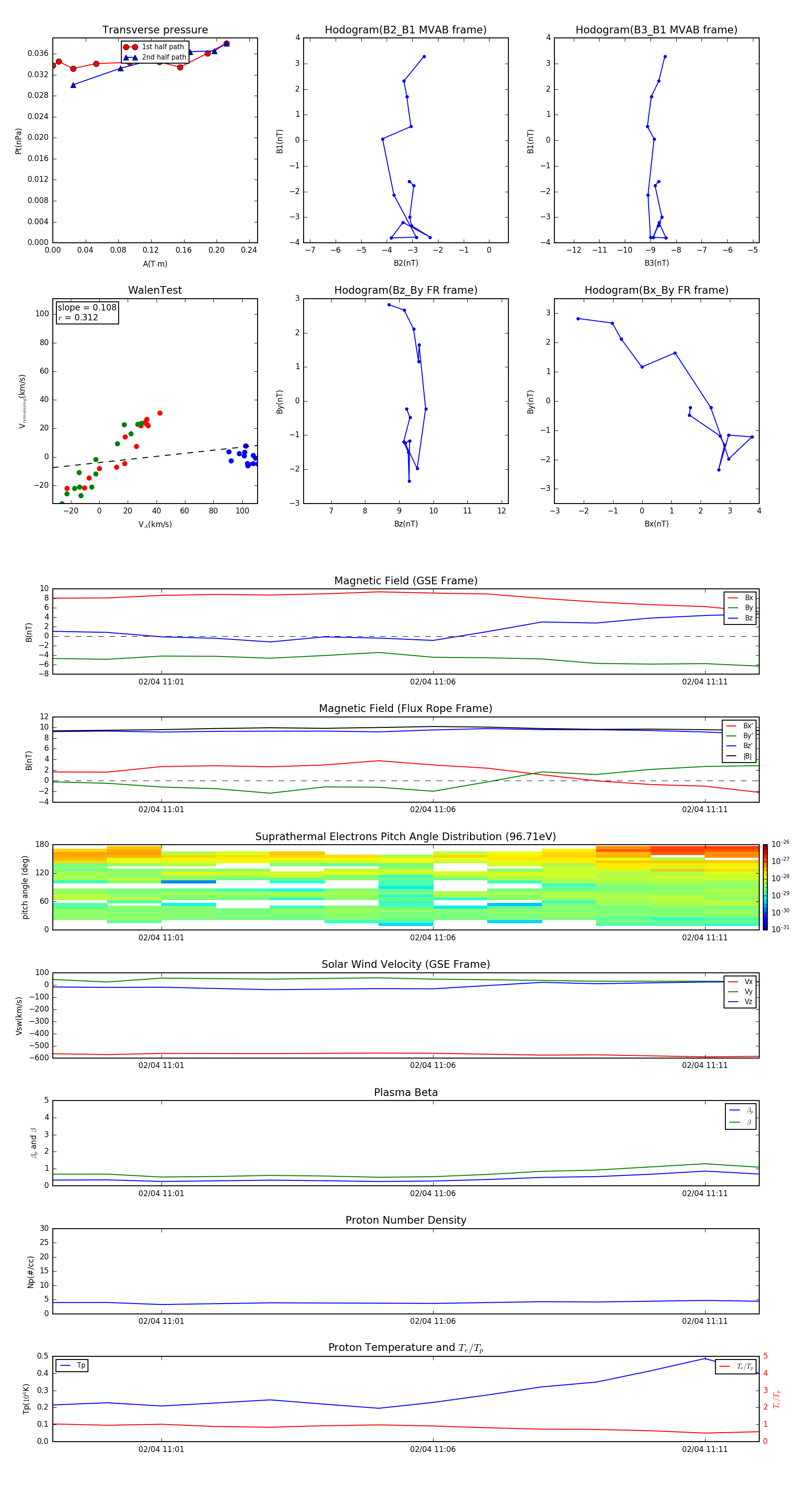The image size is (812, 1489).
Task: Click the 'V_A(km/s)' axis label of WalenTest
Action: (155, 524)
